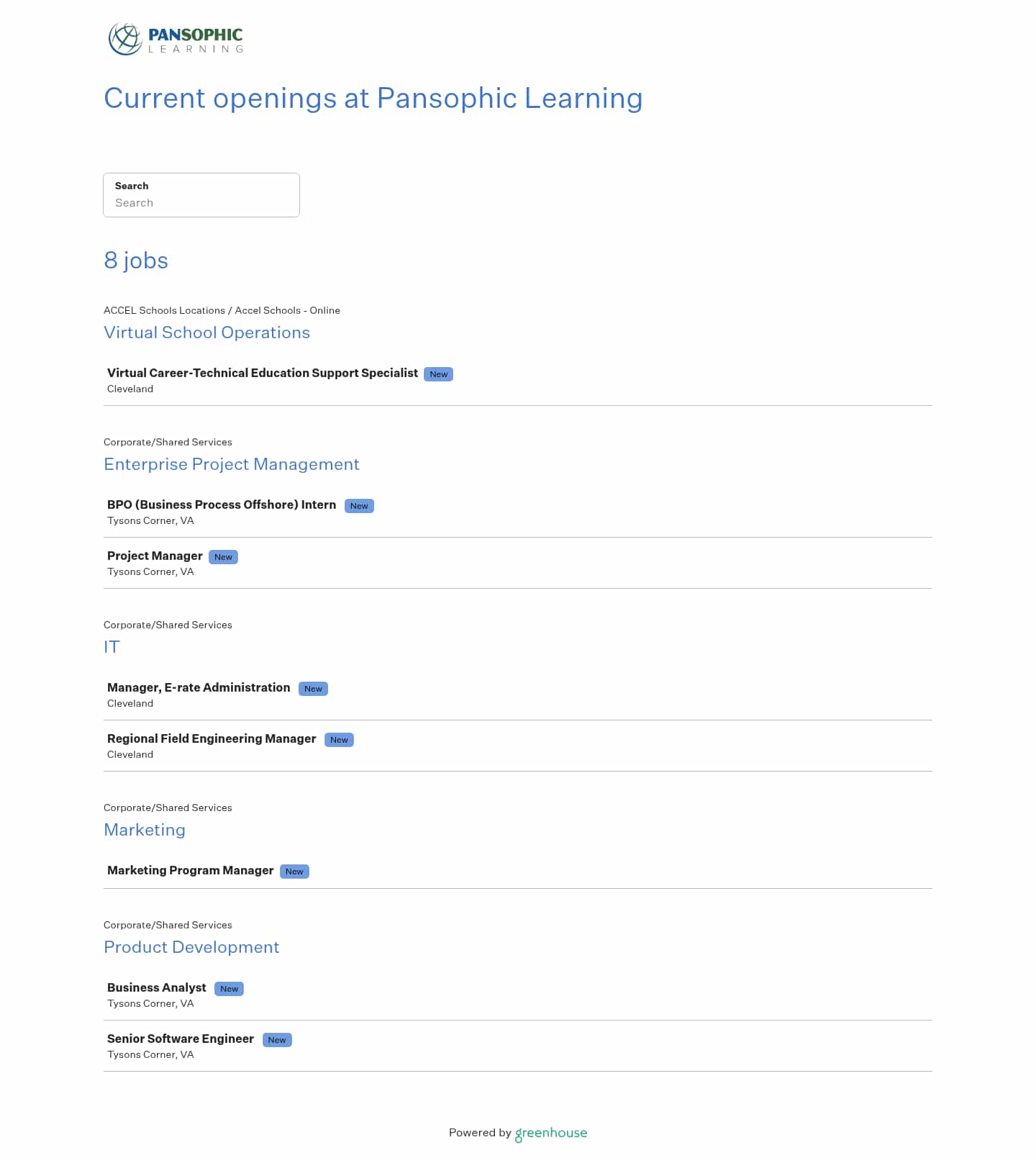Select the Enterprise Project Management department link
Image resolution: width=1036 pixels, height=1158 pixels.
pos(232,465)
